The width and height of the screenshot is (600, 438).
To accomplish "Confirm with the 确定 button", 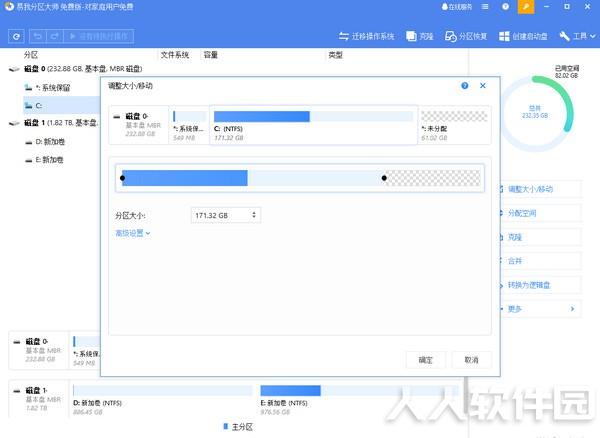I will click(426, 360).
